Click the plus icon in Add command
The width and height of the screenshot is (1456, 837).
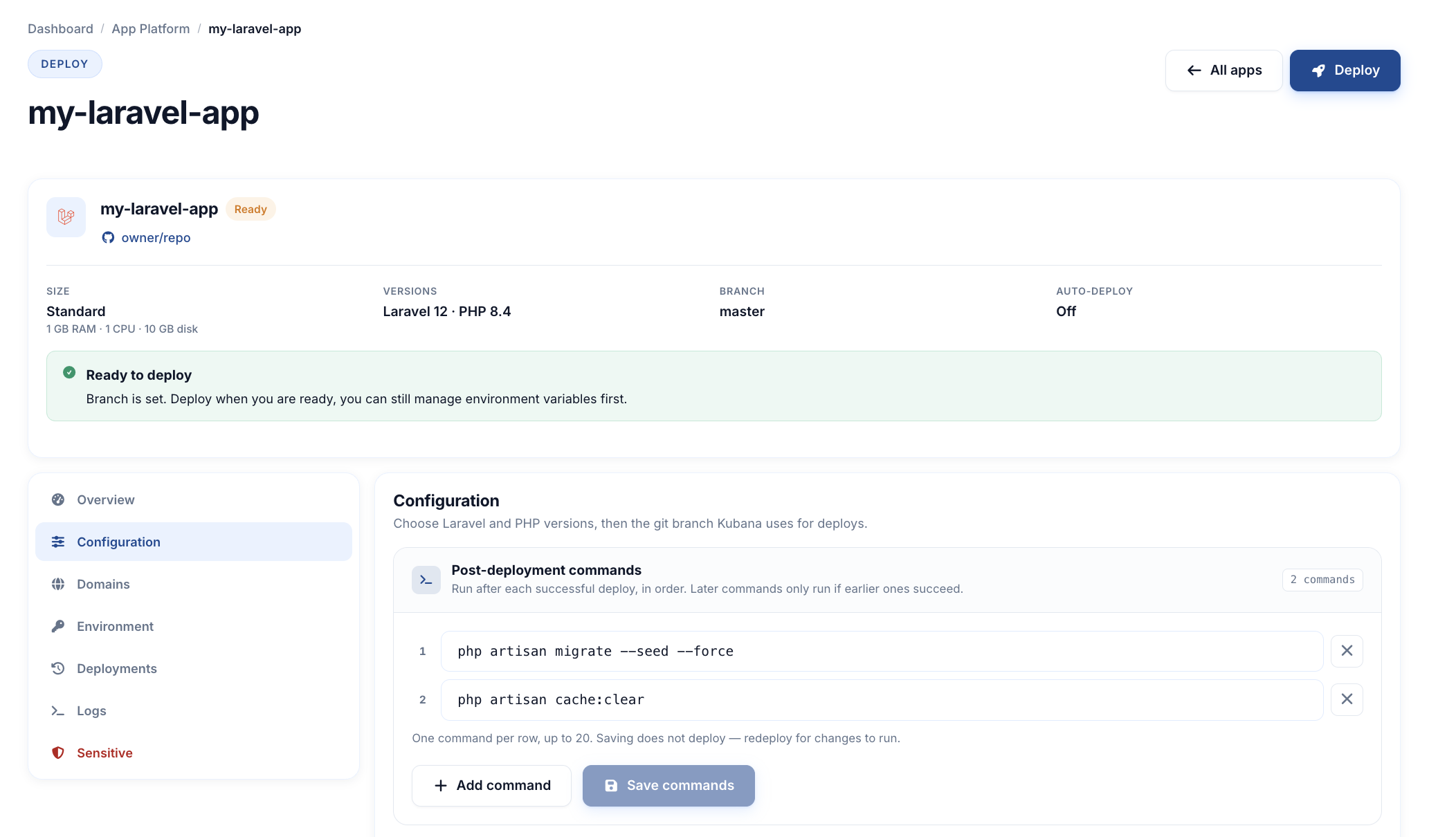click(441, 786)
